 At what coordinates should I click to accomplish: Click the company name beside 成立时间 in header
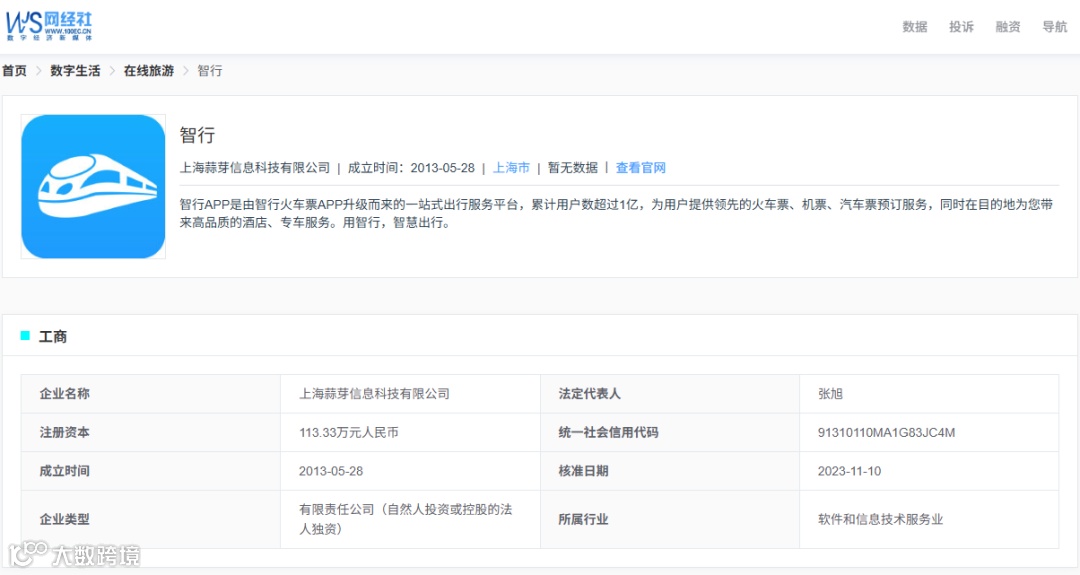point(255,168)
